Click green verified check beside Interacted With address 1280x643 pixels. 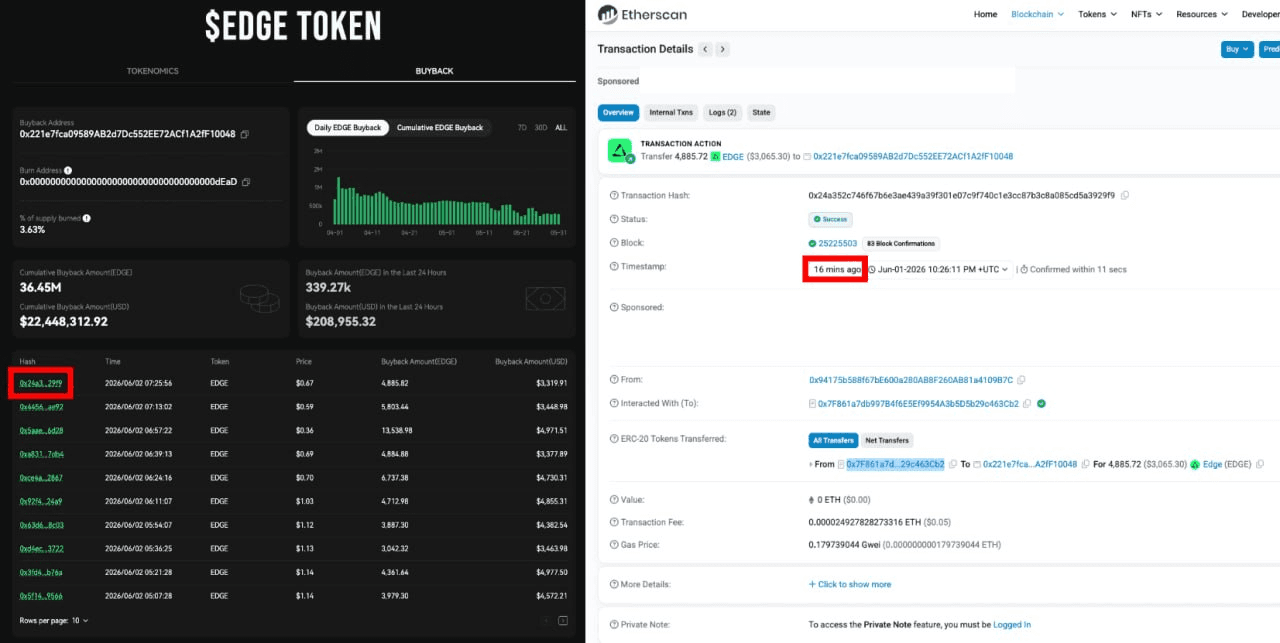1041,404
